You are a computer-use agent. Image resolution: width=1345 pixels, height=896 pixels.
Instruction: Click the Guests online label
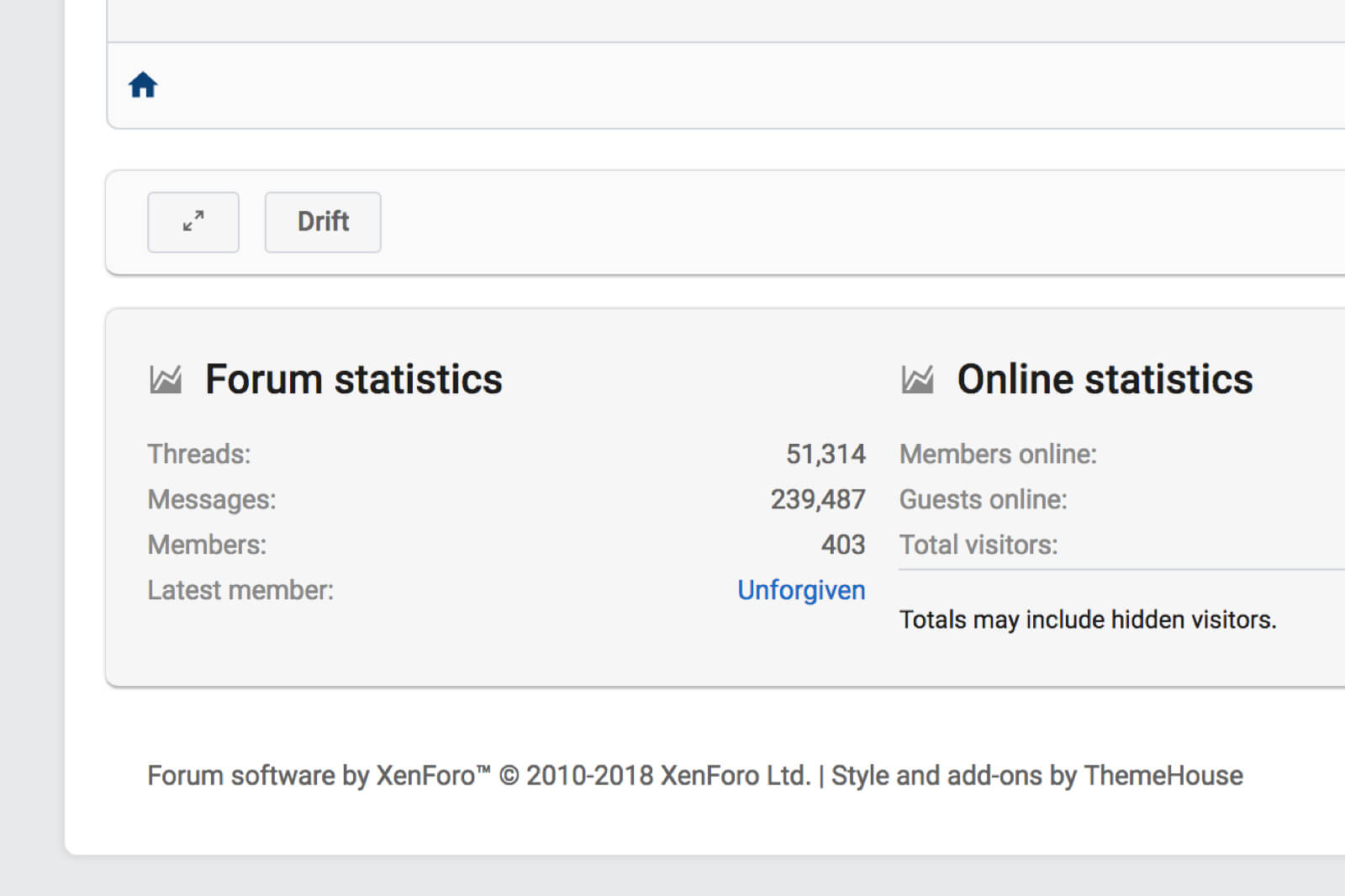point(984,499)
